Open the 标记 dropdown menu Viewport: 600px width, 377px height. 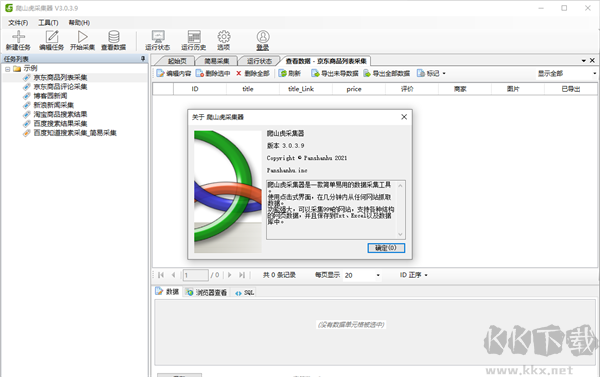click(431, 73)
